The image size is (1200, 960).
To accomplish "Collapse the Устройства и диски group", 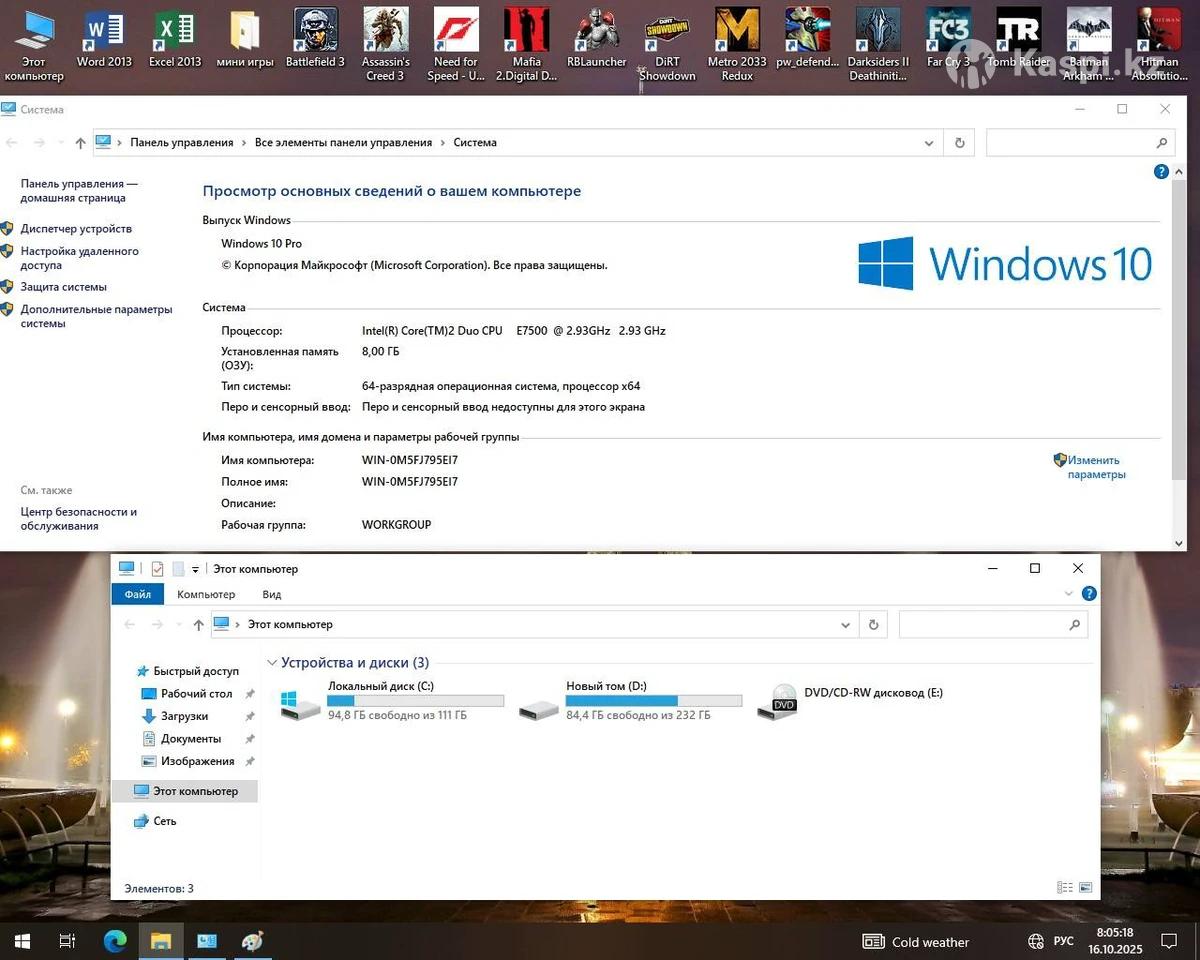I will click(x=272, y=663).
